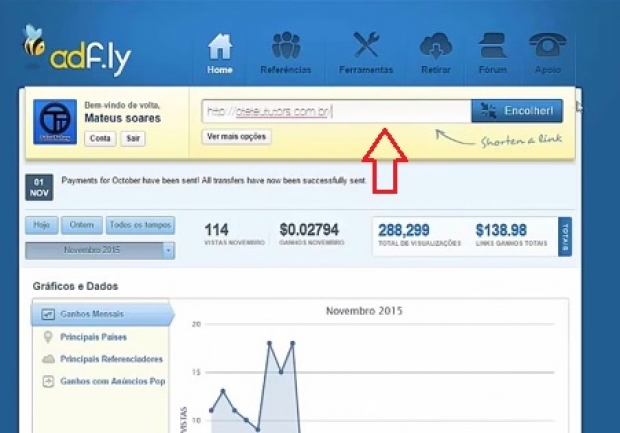620x433 pixels.
Task: Select Principais Referenciadores option
Action: pos(112,359)
